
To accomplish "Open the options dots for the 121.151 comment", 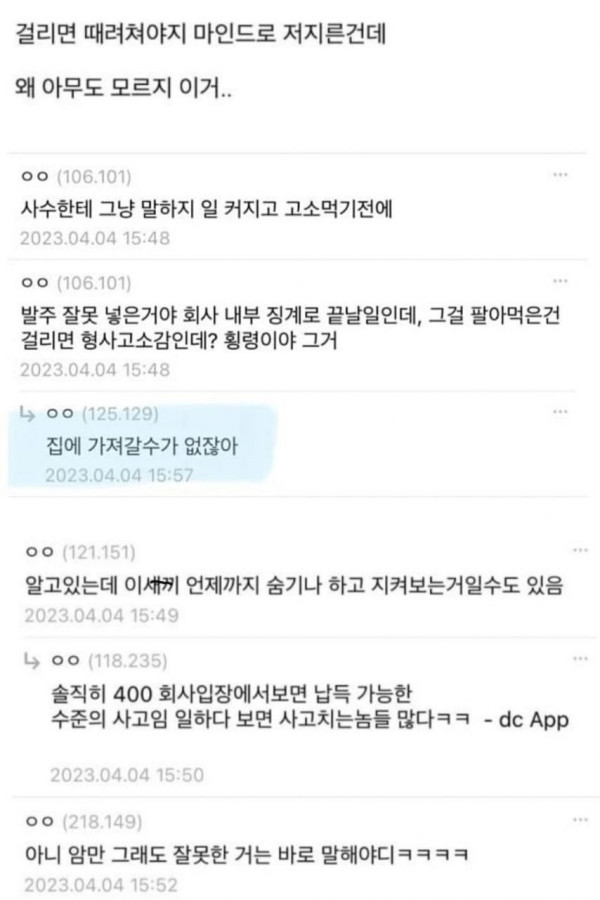I will (580, 550).
